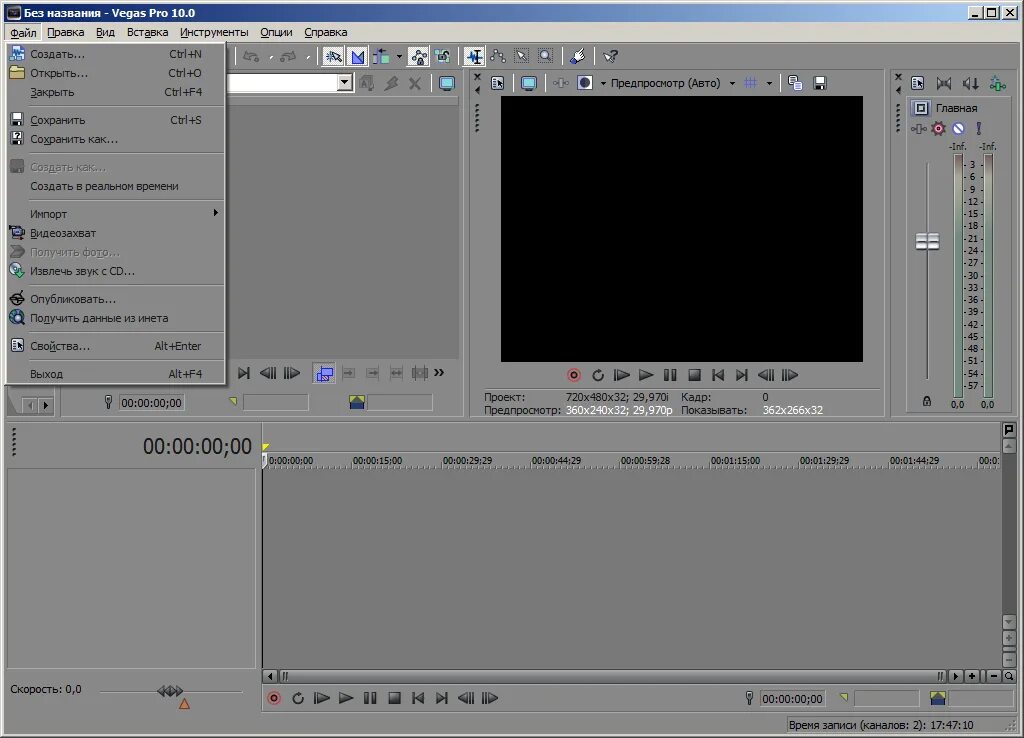Choose Выход to exit Vegas
Image resolution: width=1024 pixels, height=738 pixels.
[x=115, y=374]
